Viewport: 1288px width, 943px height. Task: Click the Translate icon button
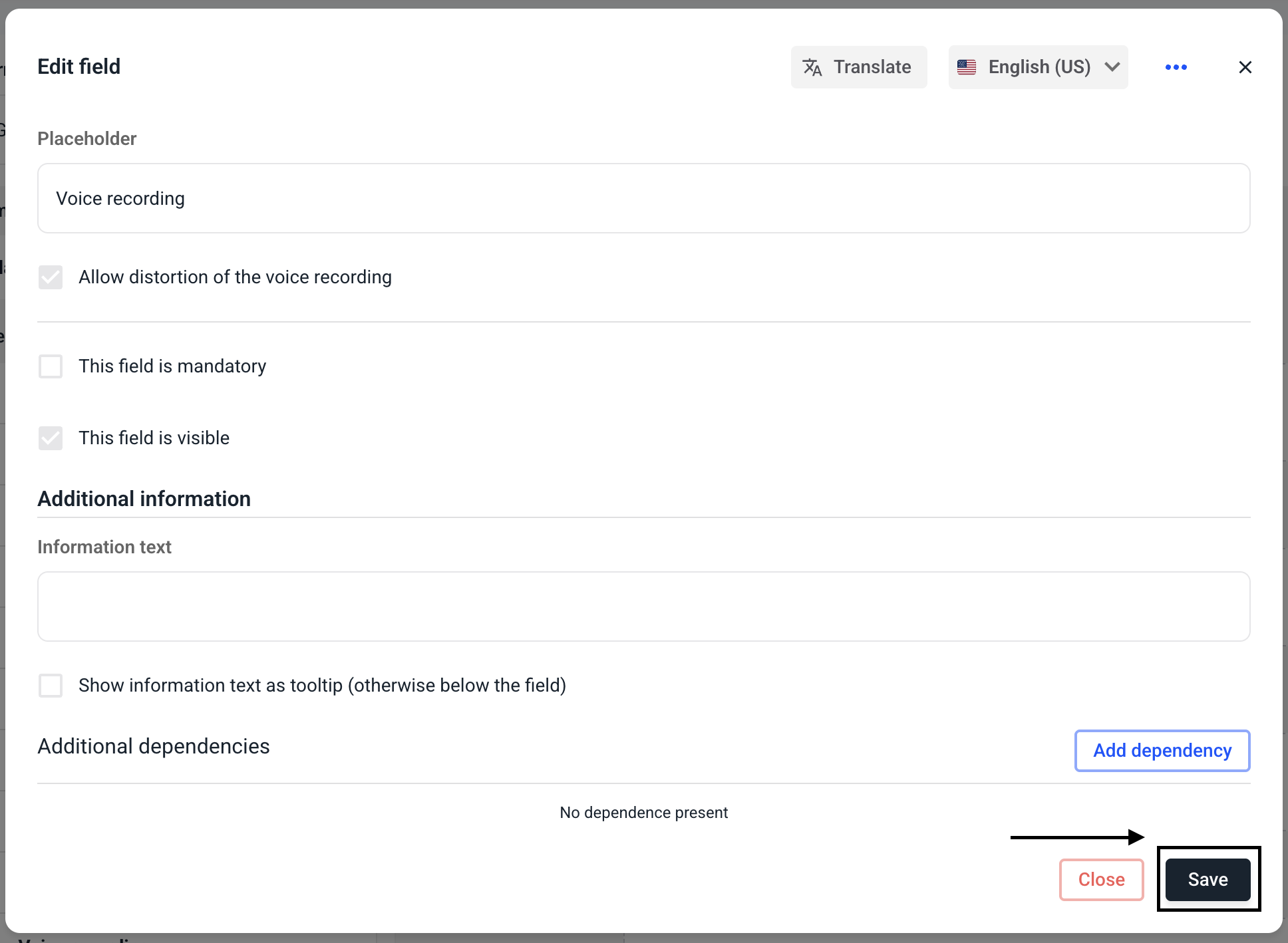click(x=812, y=67)
